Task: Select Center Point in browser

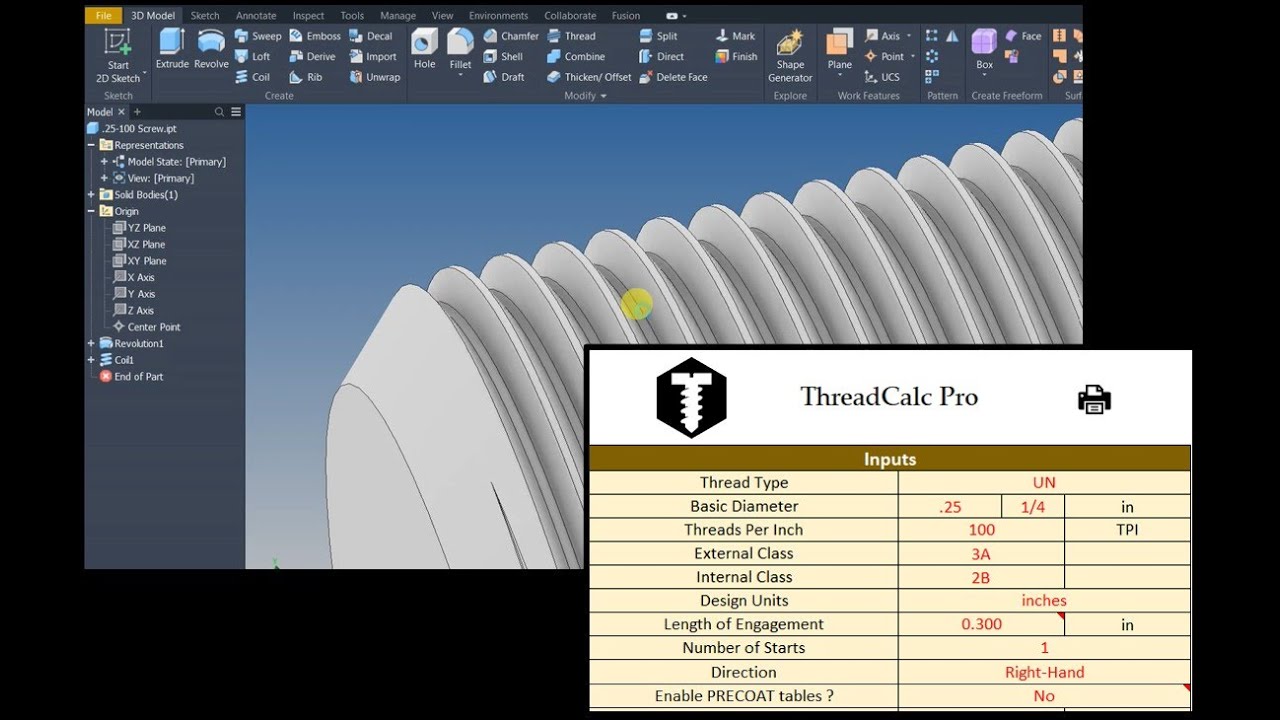Action: point(147,327)
